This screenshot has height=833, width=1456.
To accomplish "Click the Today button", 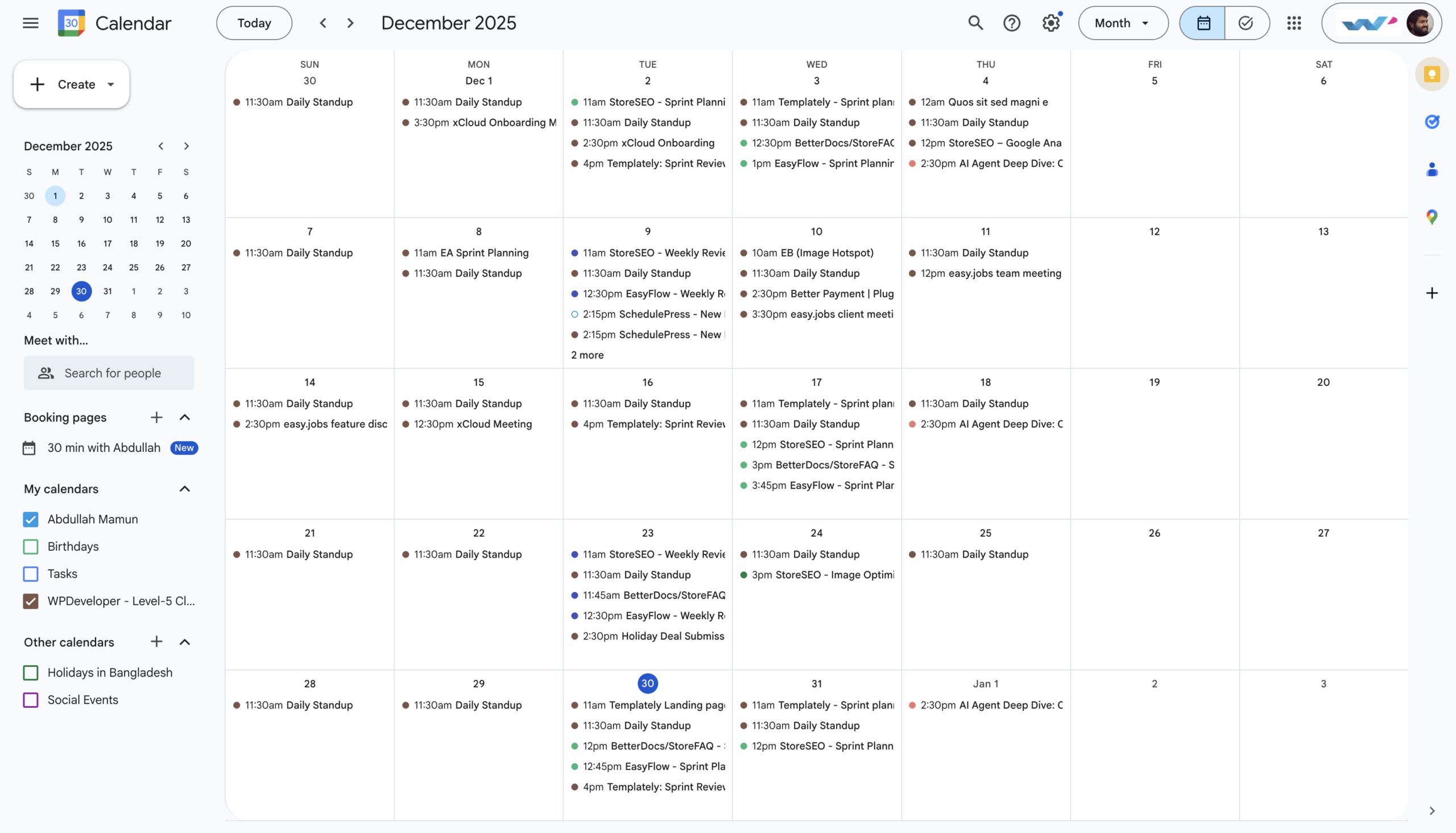I will [254, 23].
